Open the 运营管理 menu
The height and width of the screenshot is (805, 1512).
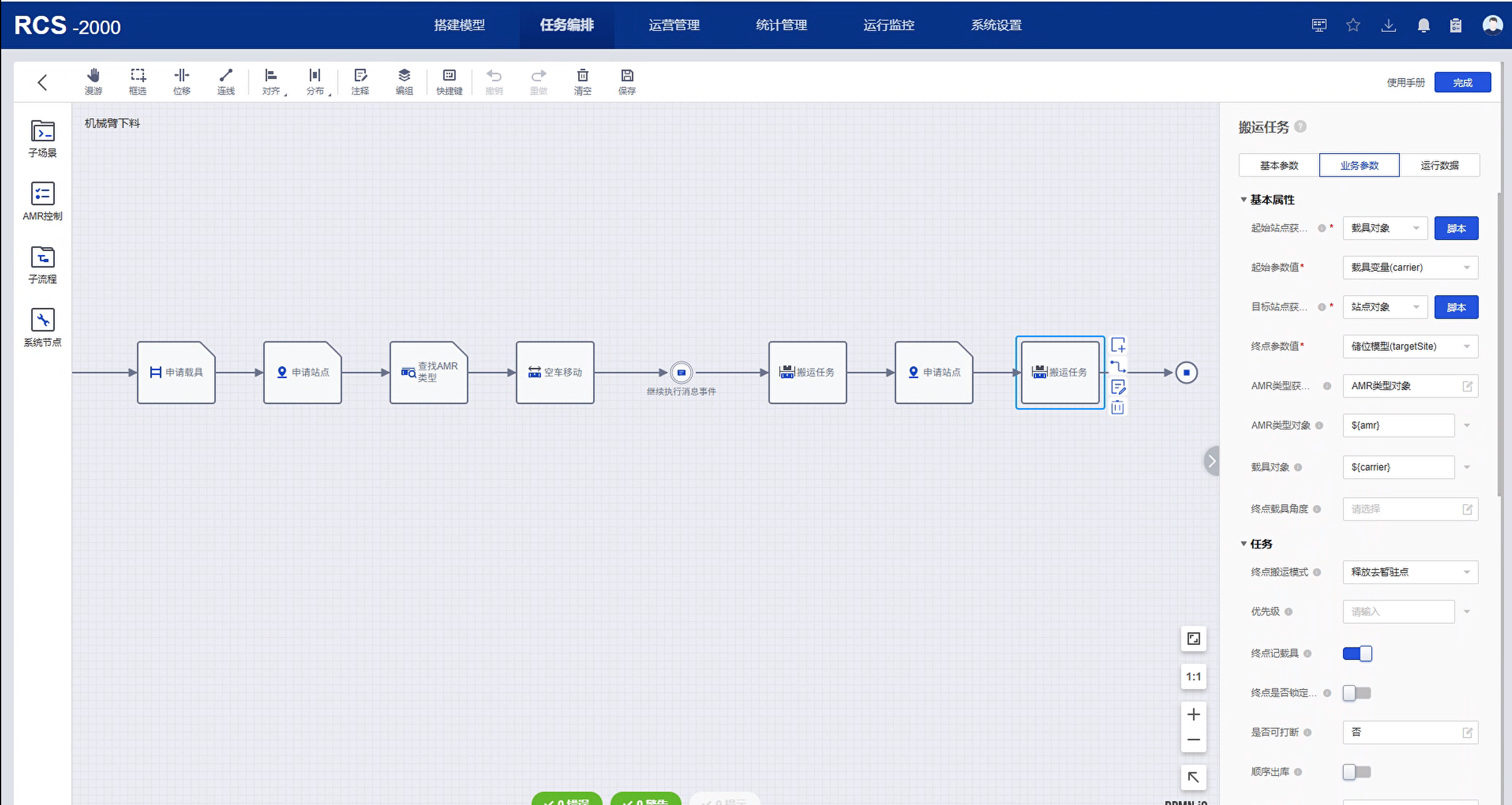[675, 25]
